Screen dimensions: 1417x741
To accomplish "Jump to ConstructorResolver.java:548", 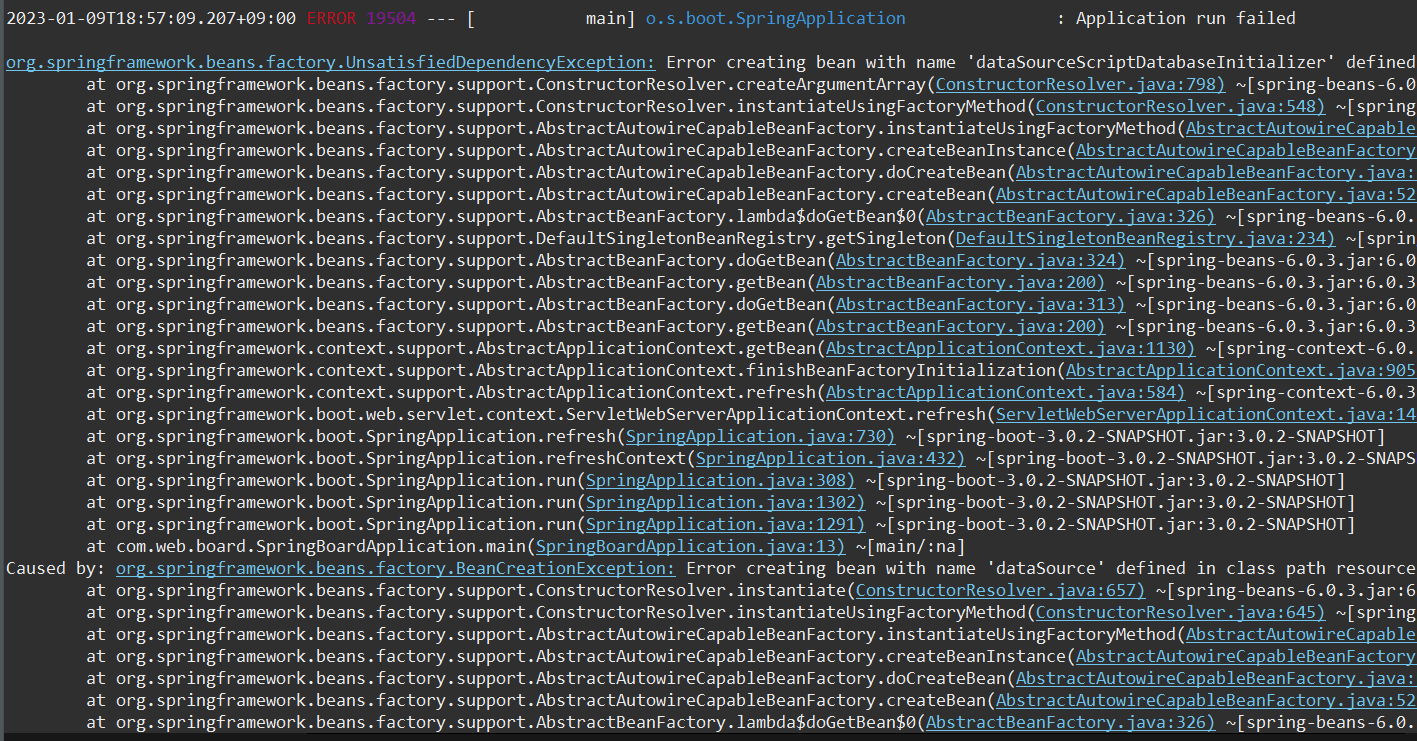I will click(1180, 106).
